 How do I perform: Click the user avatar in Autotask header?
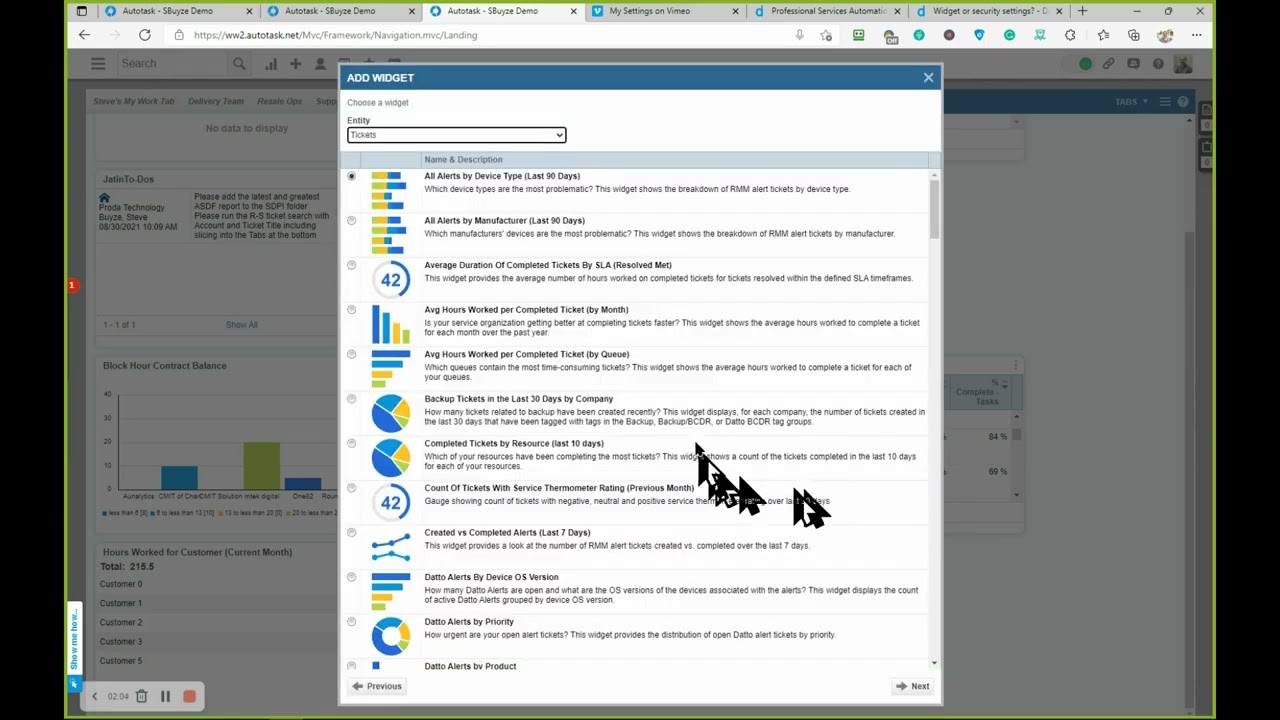1183,63
